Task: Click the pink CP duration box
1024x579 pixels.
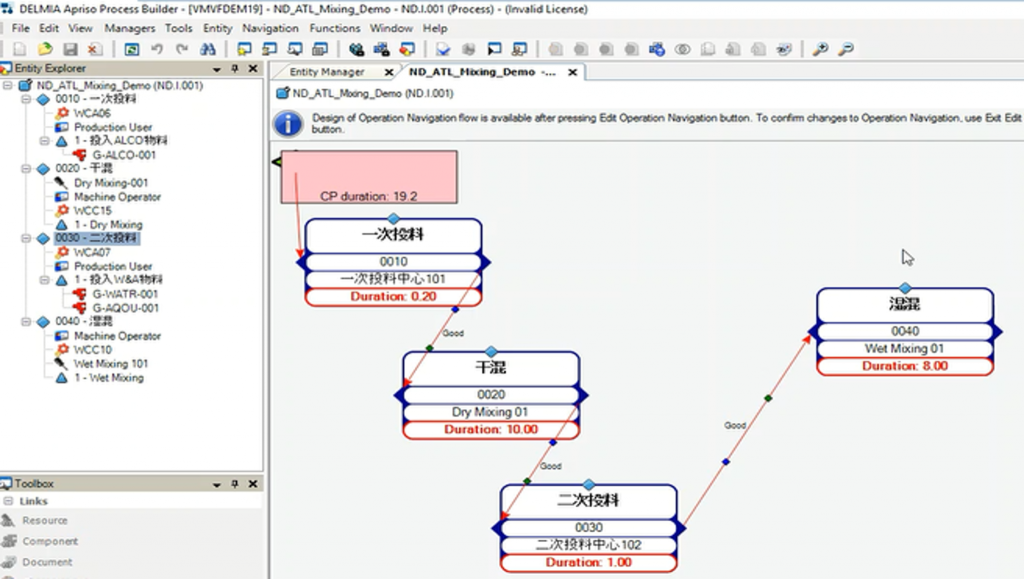Action: [x=368, y=177]
